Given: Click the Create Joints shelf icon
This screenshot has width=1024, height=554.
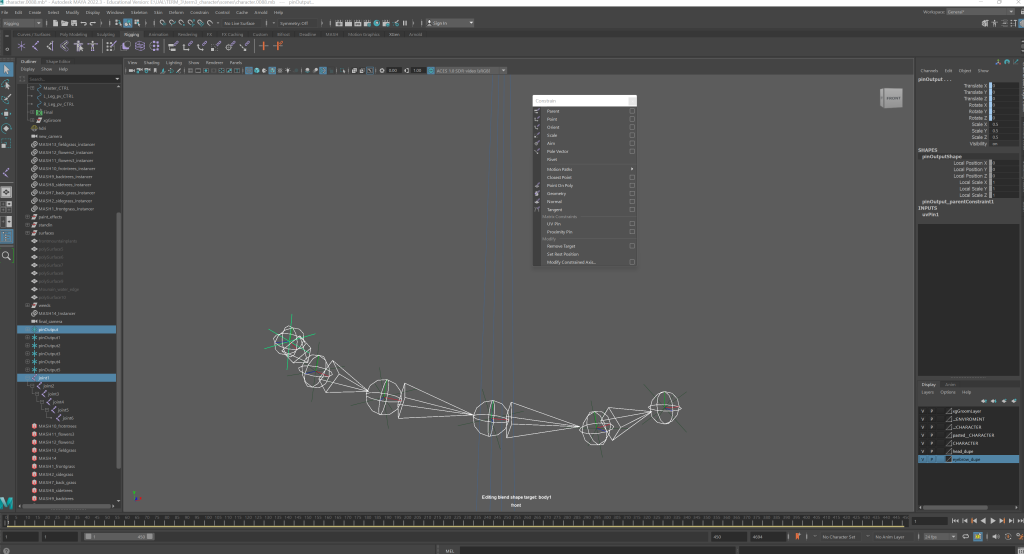Looking at the screenshot, I should point(35,46).
